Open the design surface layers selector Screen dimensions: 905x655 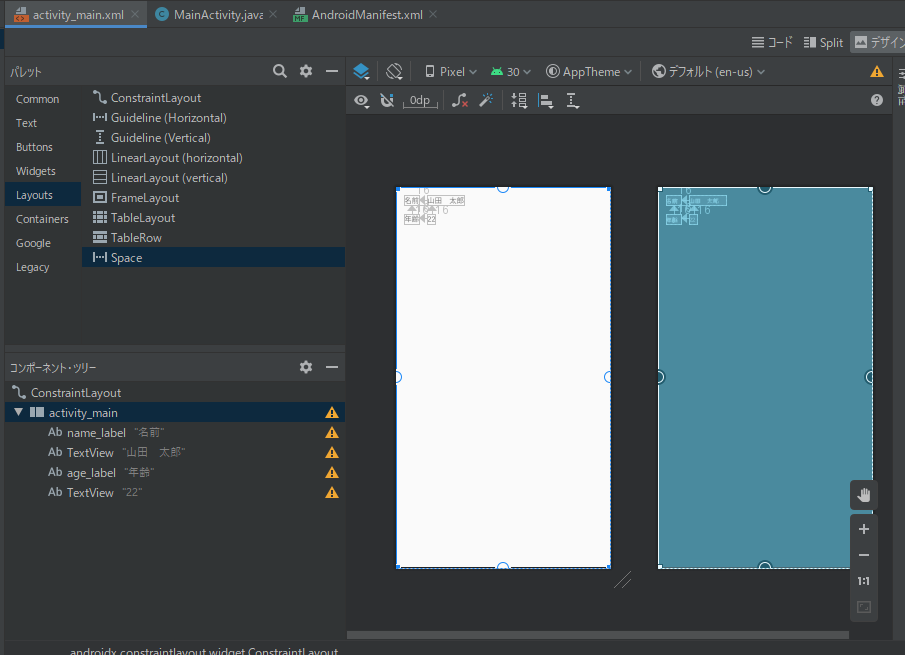point(361,72)
